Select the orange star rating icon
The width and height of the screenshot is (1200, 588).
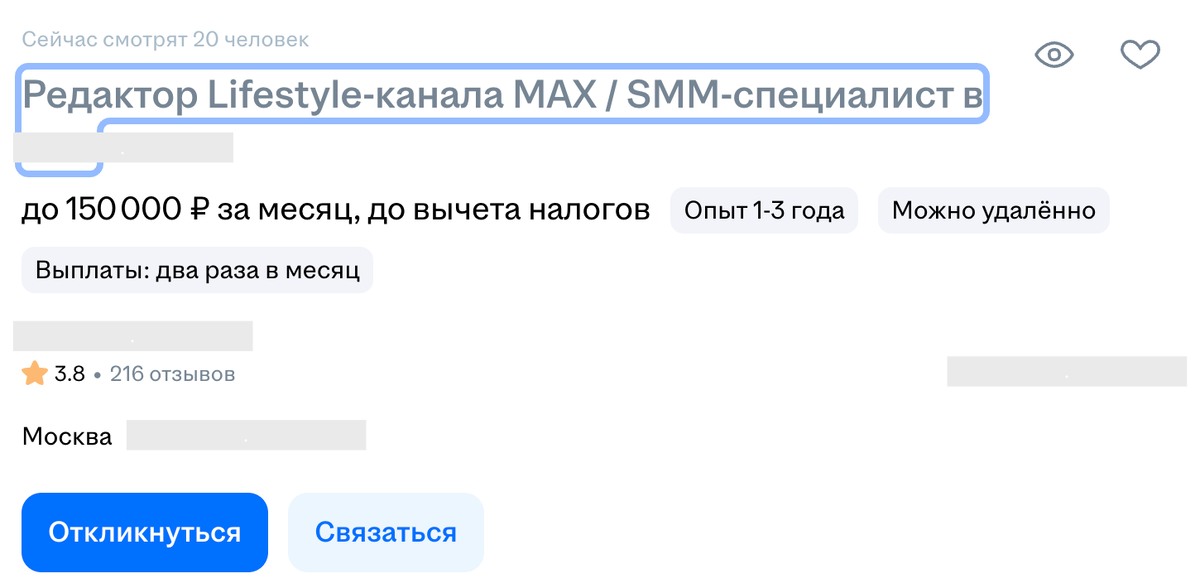32,372
